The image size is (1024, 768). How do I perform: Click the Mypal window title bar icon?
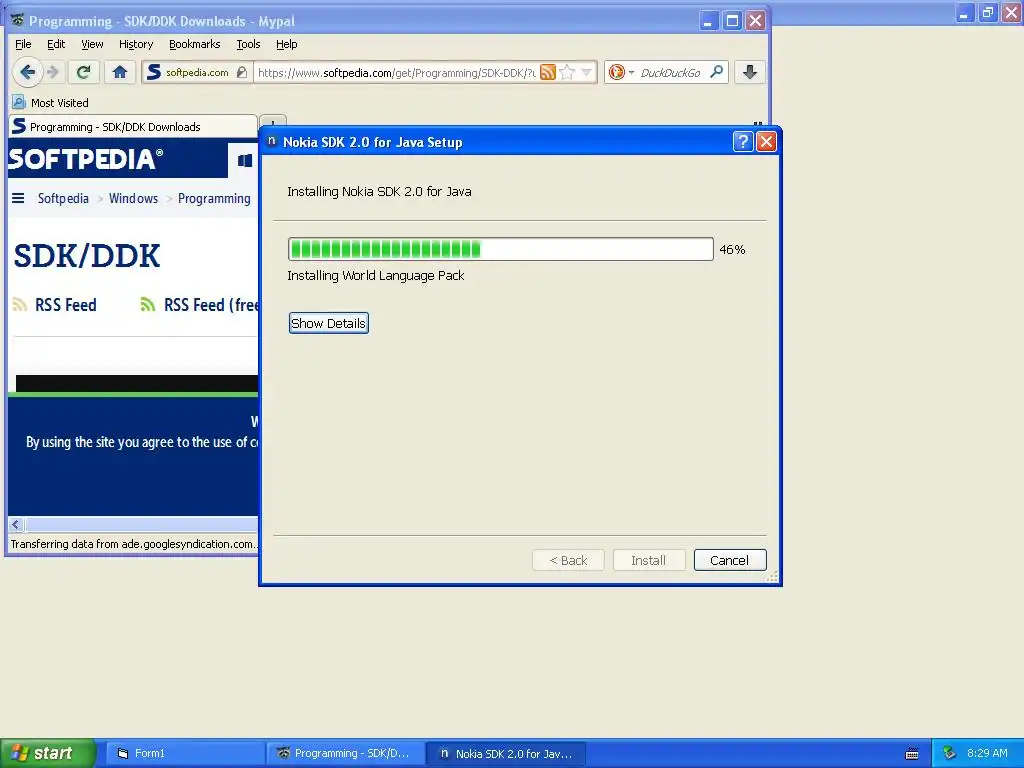point(18,21)
